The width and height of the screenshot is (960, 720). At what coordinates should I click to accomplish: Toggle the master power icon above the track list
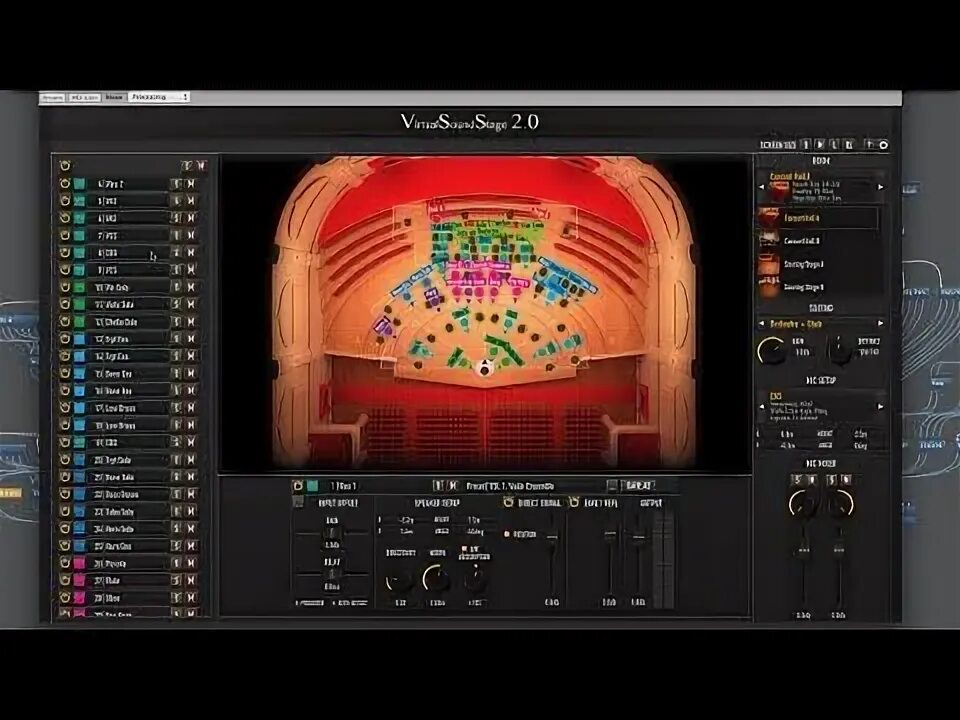(x=65, y=165)
